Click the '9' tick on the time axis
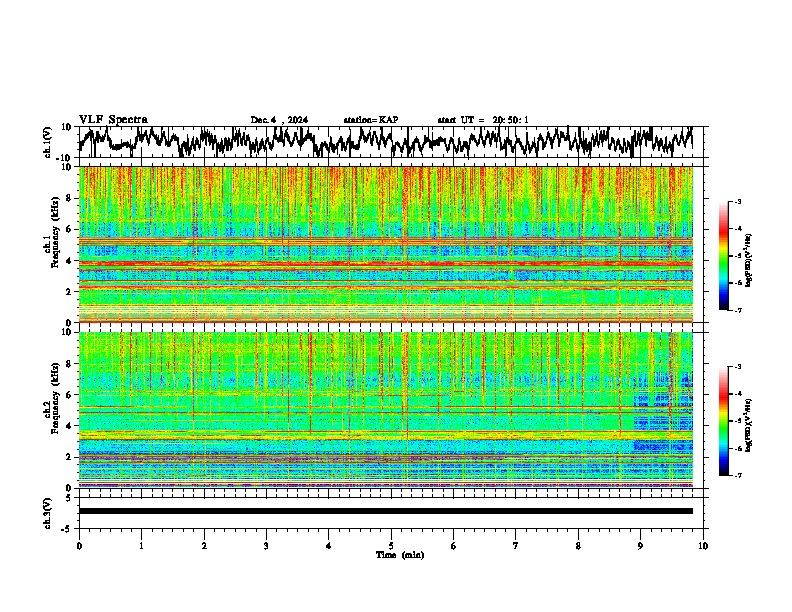This screenshot has width=792, height=612. click(640, 546)
